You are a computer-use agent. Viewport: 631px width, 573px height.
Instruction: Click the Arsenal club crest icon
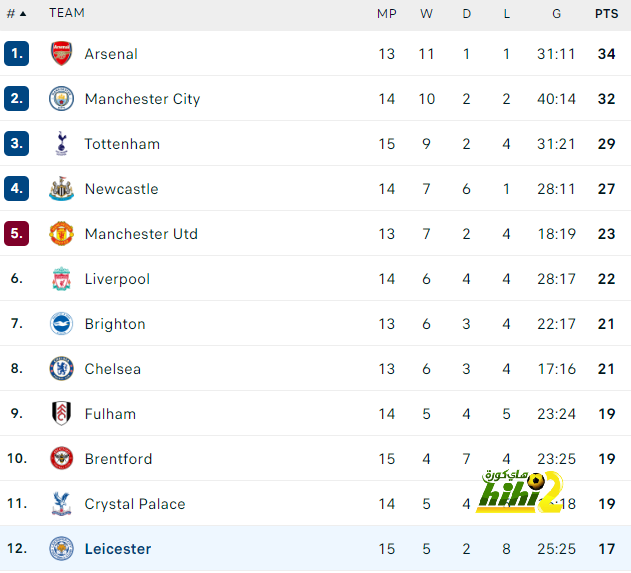62,54
